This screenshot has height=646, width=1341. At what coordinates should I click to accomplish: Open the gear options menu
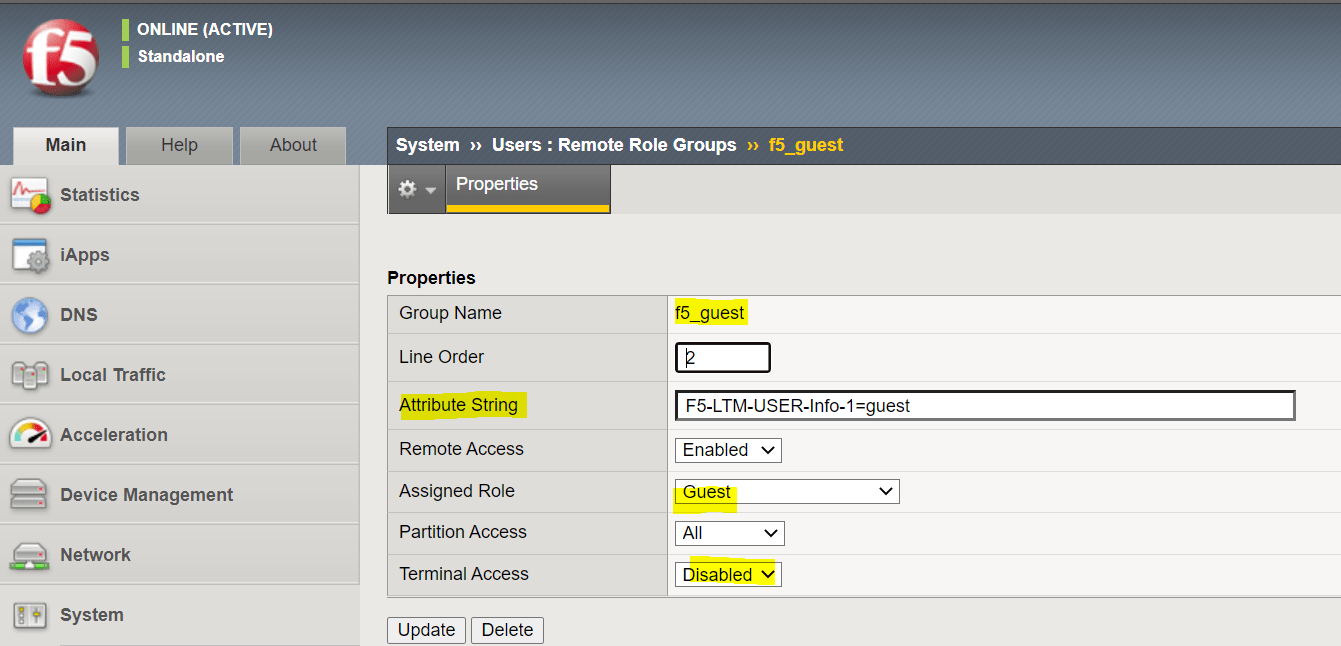pos(416,188)
